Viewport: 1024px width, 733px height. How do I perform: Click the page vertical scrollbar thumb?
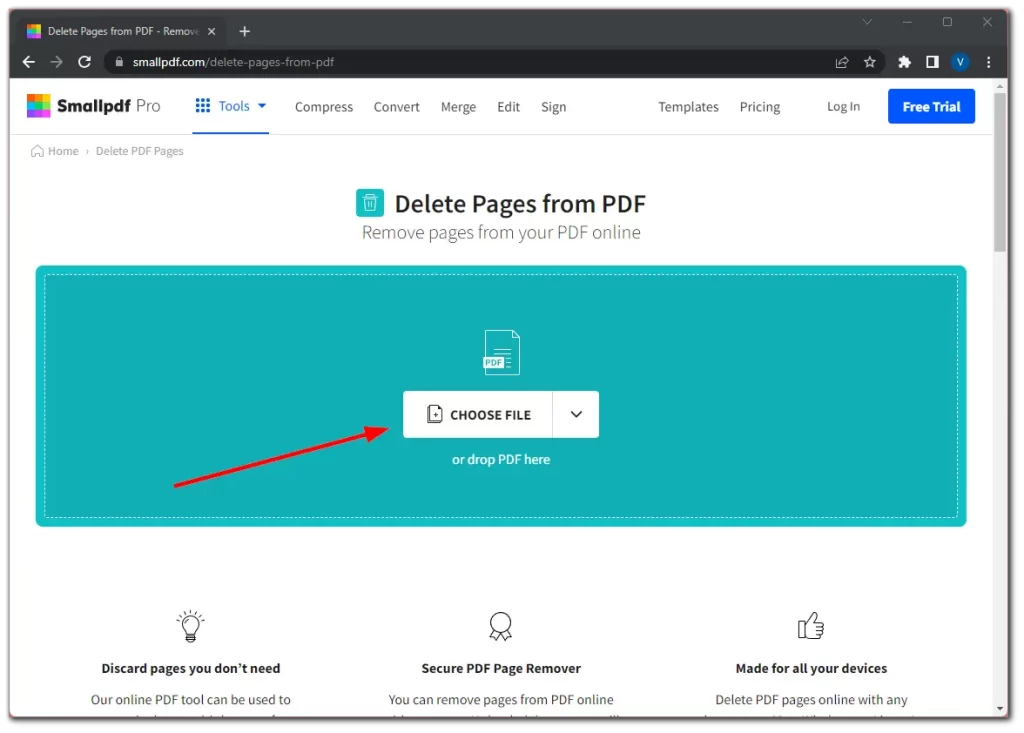(1000, 172)
